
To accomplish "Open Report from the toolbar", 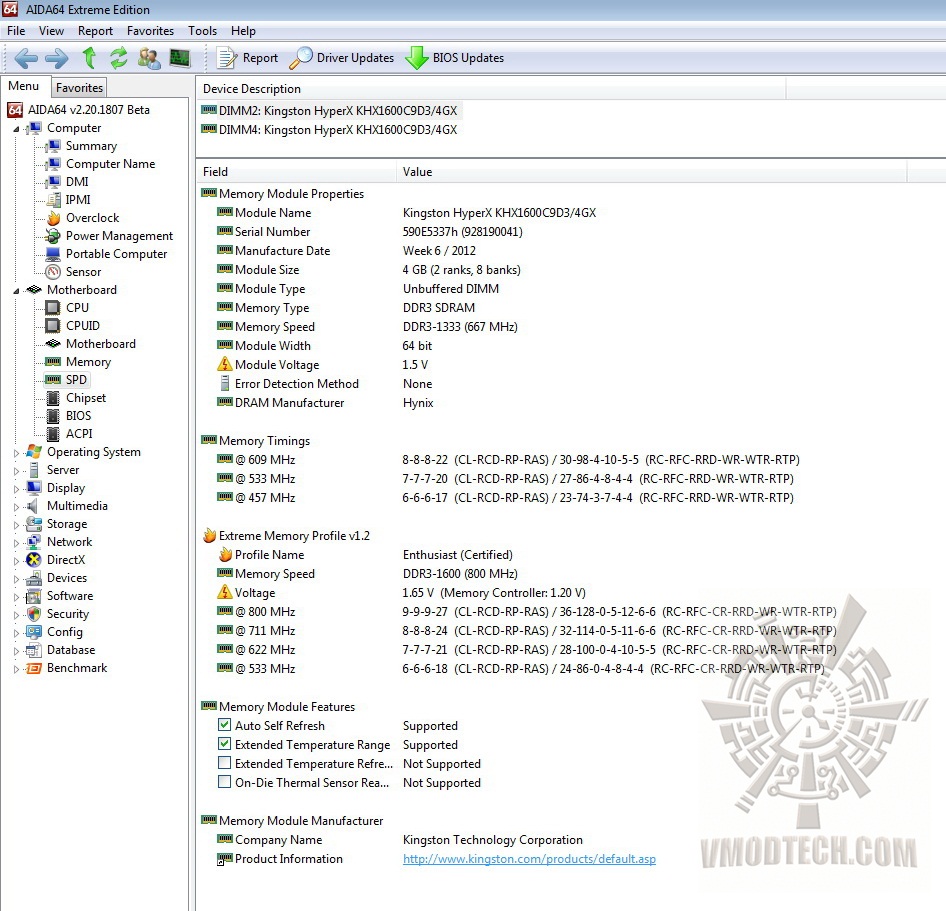I will (x=247, y=58).
